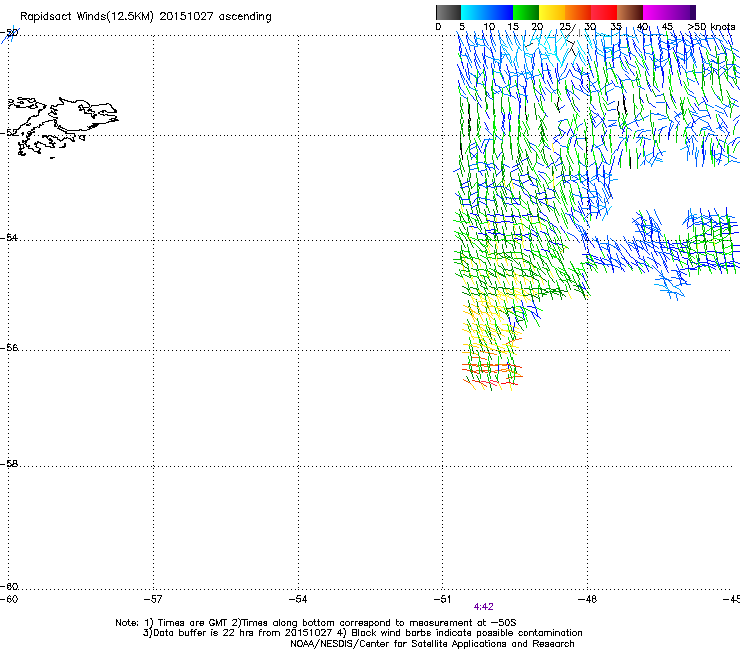Viewport: 740px width, 650px height.
Task: Click the magenta 40-45 knots legend segment
Action: [656, 12]
